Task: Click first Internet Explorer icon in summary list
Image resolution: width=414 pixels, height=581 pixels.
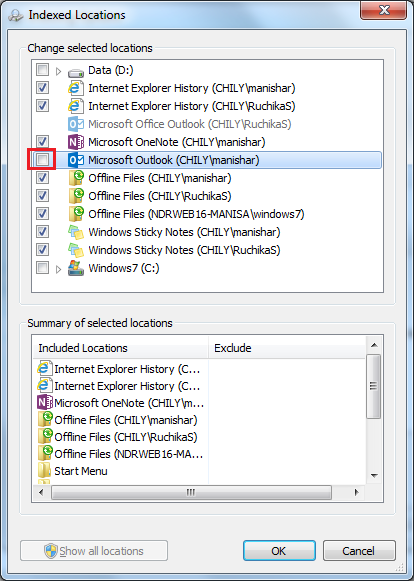Action: point(45,369)
